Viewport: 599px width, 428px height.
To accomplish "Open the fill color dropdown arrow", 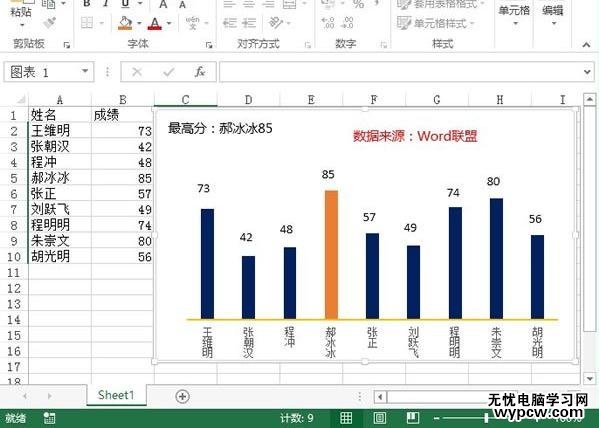I will (139, 23).
